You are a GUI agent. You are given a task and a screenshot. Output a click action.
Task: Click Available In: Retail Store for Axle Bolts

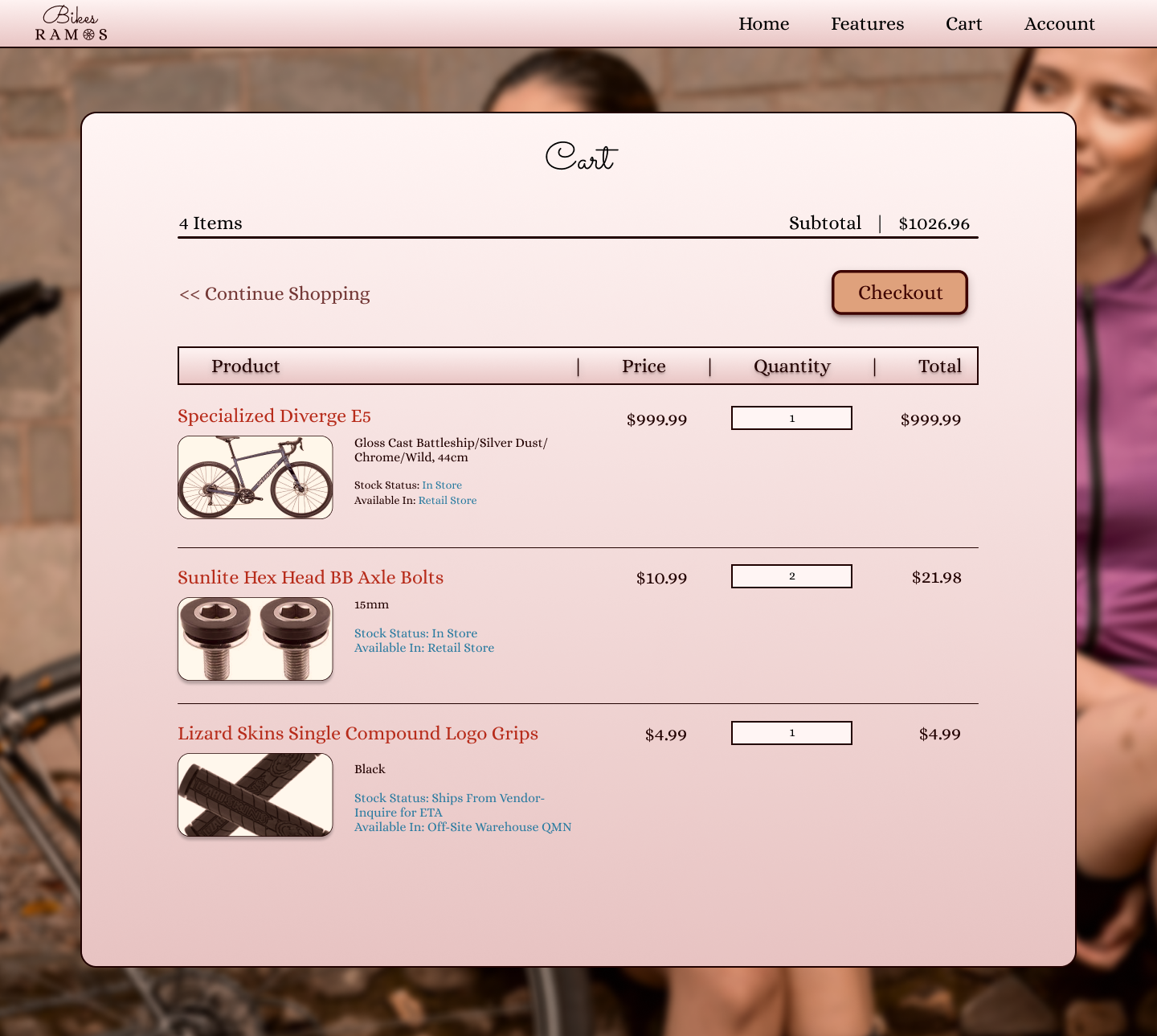click(x=424, y=648)
